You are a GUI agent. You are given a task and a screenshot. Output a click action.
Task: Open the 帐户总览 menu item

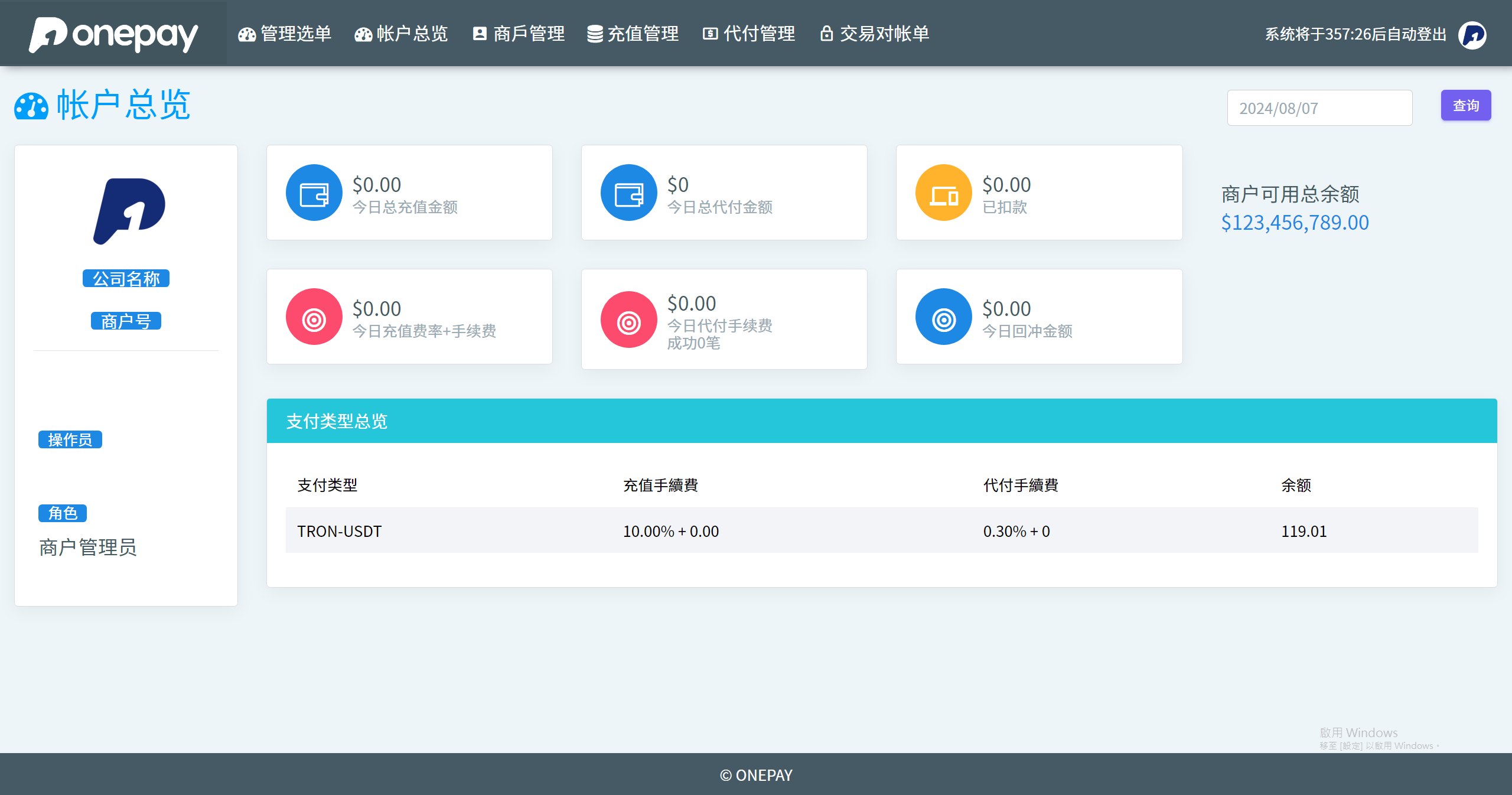pos(402,34)
